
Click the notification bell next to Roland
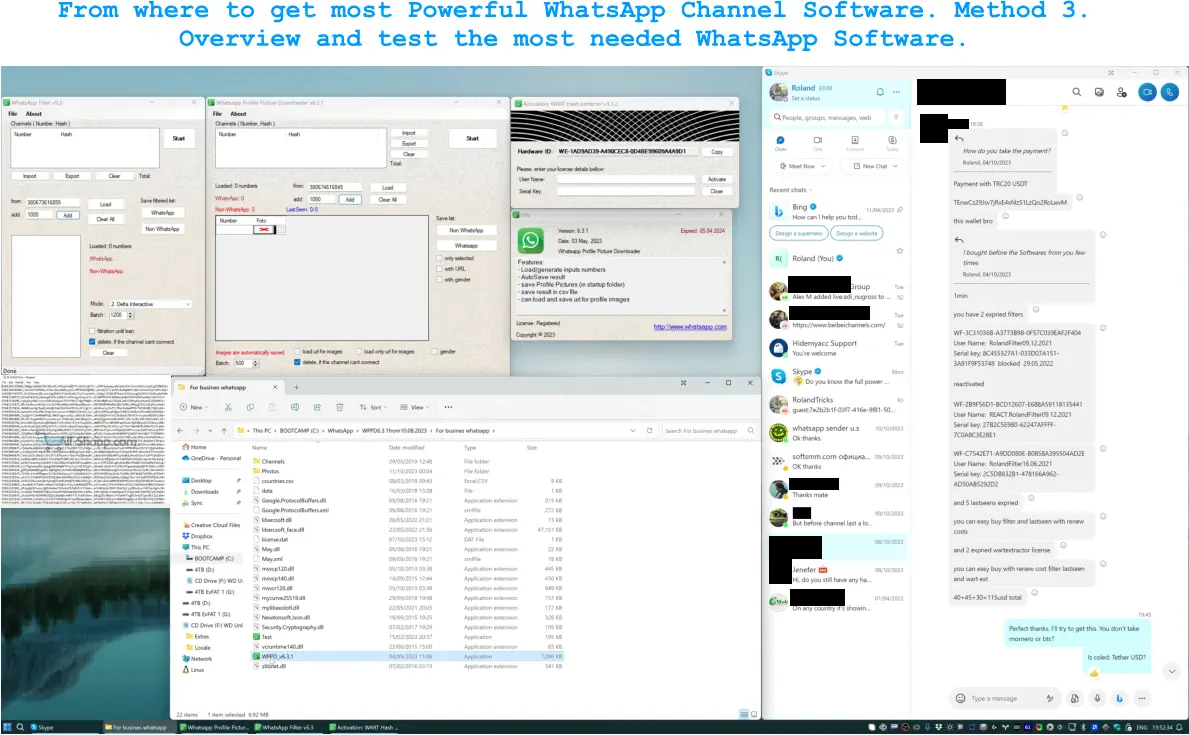tap(879, 91)
